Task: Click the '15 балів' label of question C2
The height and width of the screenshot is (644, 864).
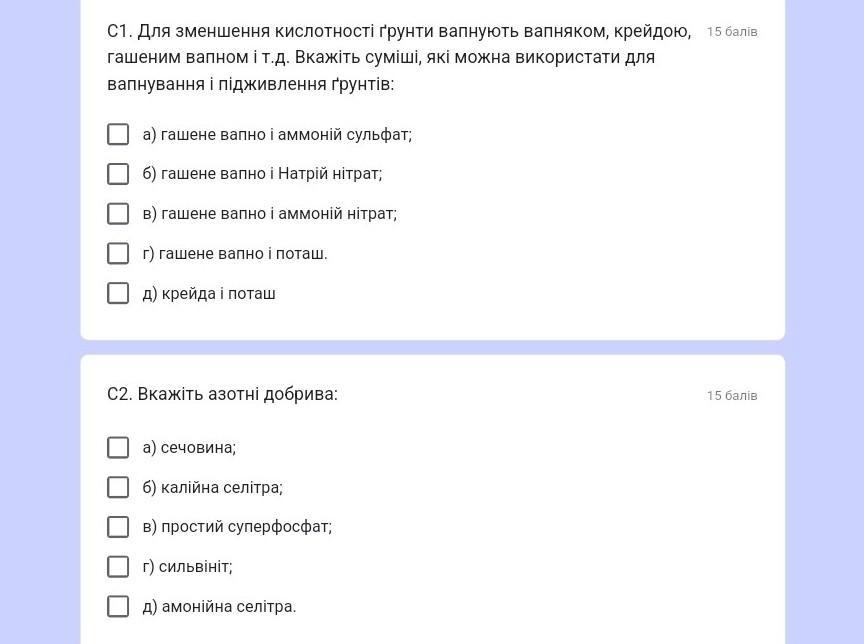Action: [732, 396]
